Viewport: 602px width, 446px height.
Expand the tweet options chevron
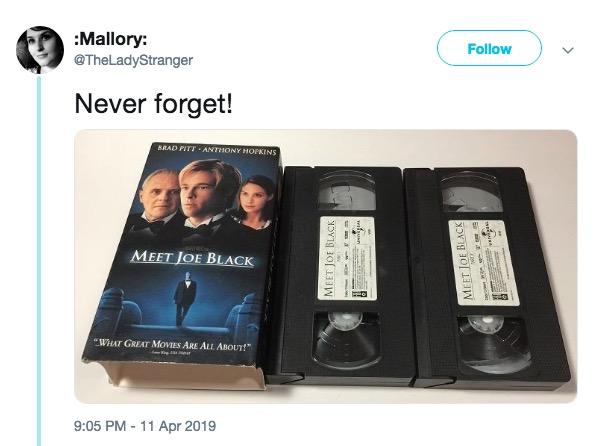tap(568, 50)
